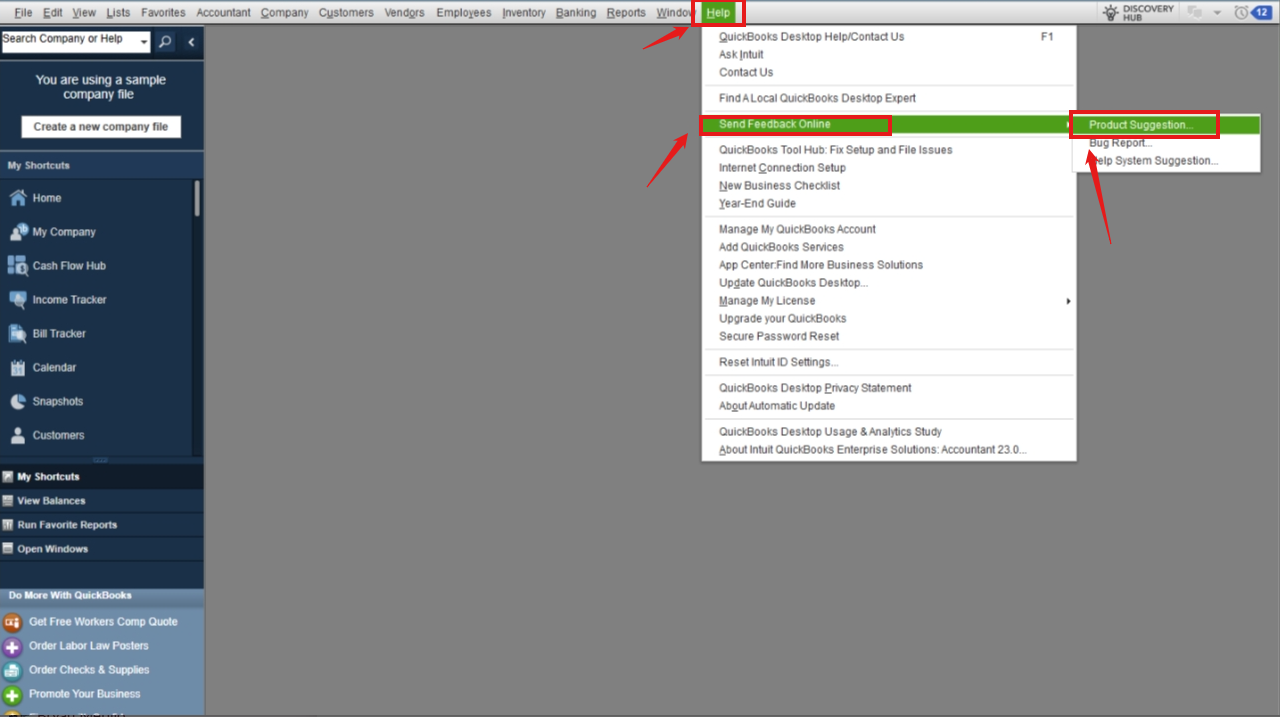This screenshot has height=717, width=1280.
Task: Open the Discovery Hub lightbulb
Action: [x=1110, y=13]
